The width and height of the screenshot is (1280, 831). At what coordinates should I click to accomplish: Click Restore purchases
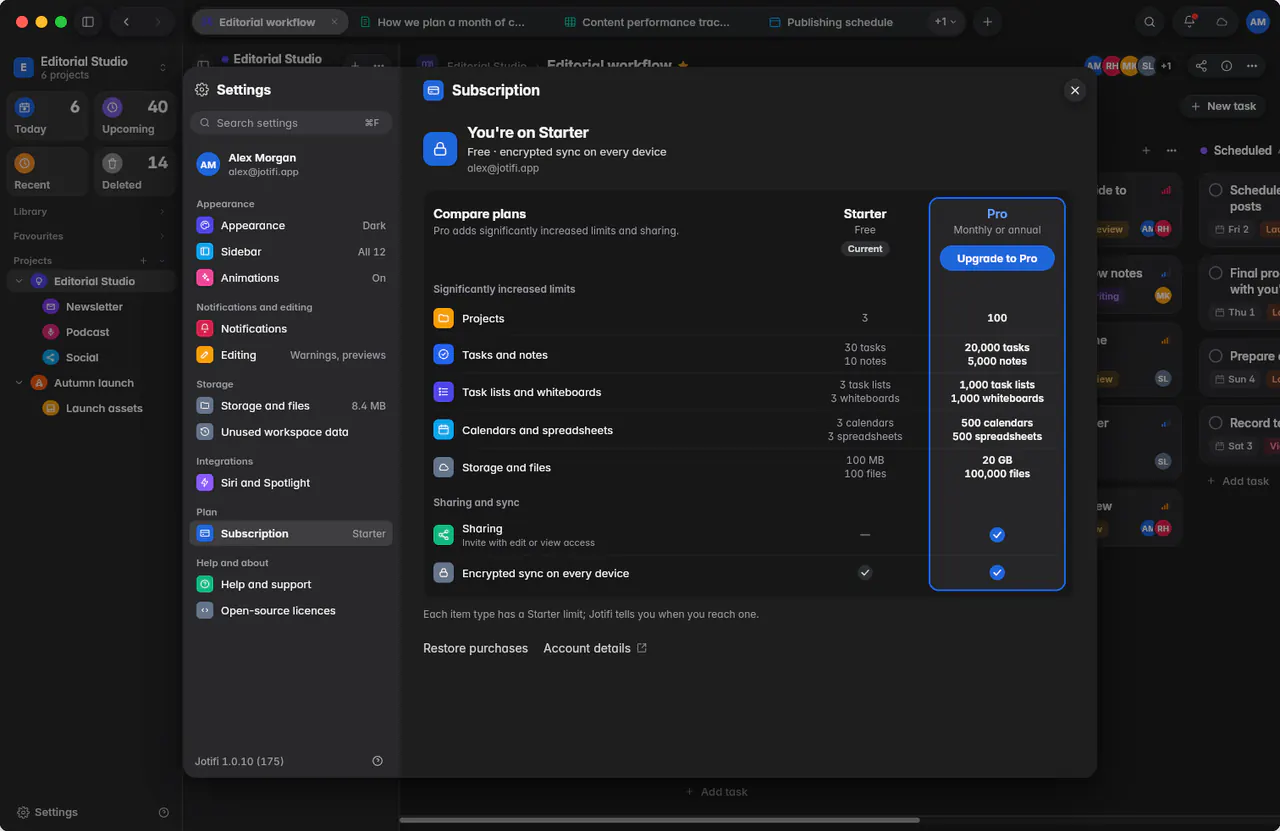click(x=475, y=648)
